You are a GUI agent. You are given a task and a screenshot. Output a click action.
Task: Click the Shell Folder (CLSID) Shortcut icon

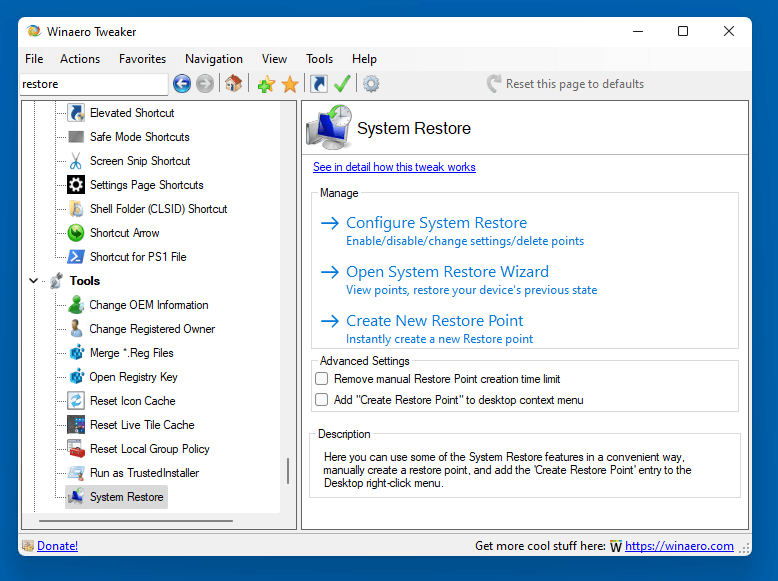click(76, 209)
